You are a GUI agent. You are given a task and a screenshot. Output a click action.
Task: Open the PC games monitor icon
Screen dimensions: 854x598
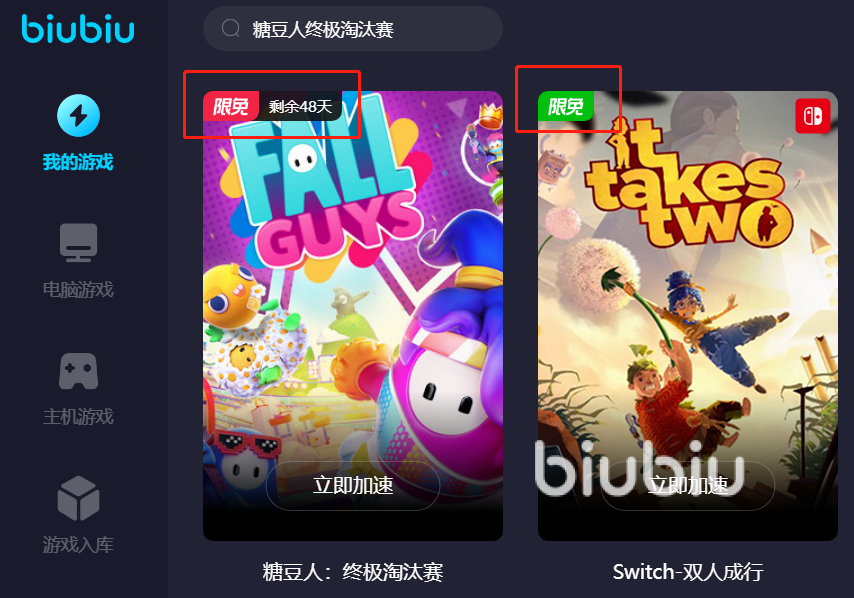click(x=78, y=243)
